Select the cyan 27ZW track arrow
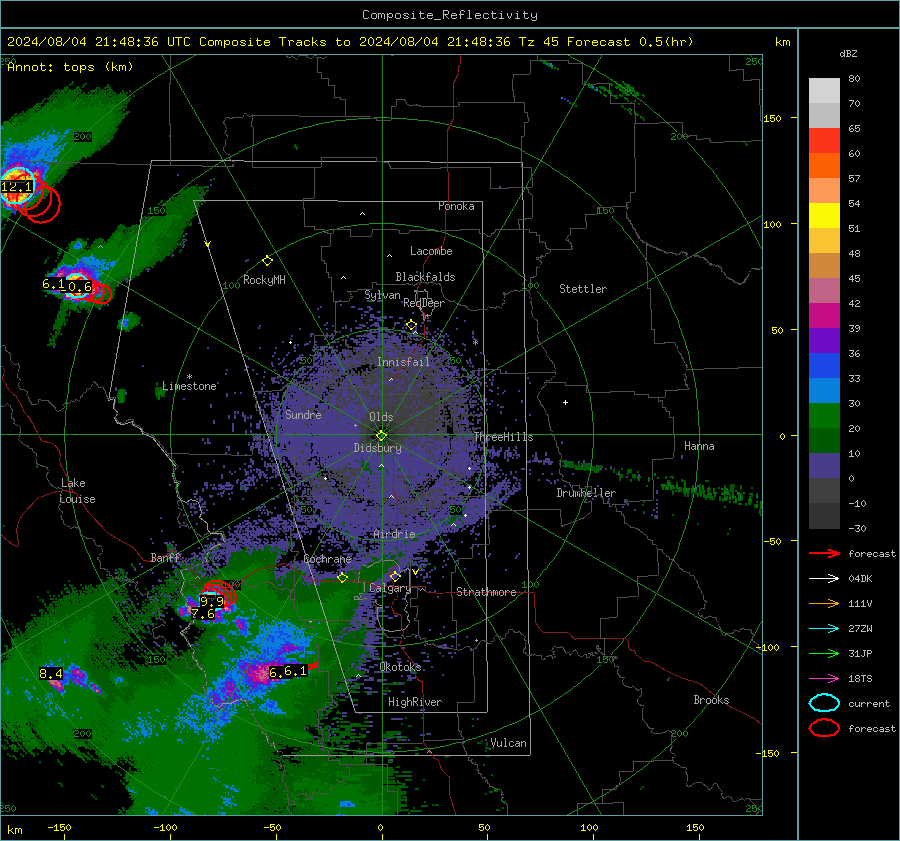 click(824, 629)
